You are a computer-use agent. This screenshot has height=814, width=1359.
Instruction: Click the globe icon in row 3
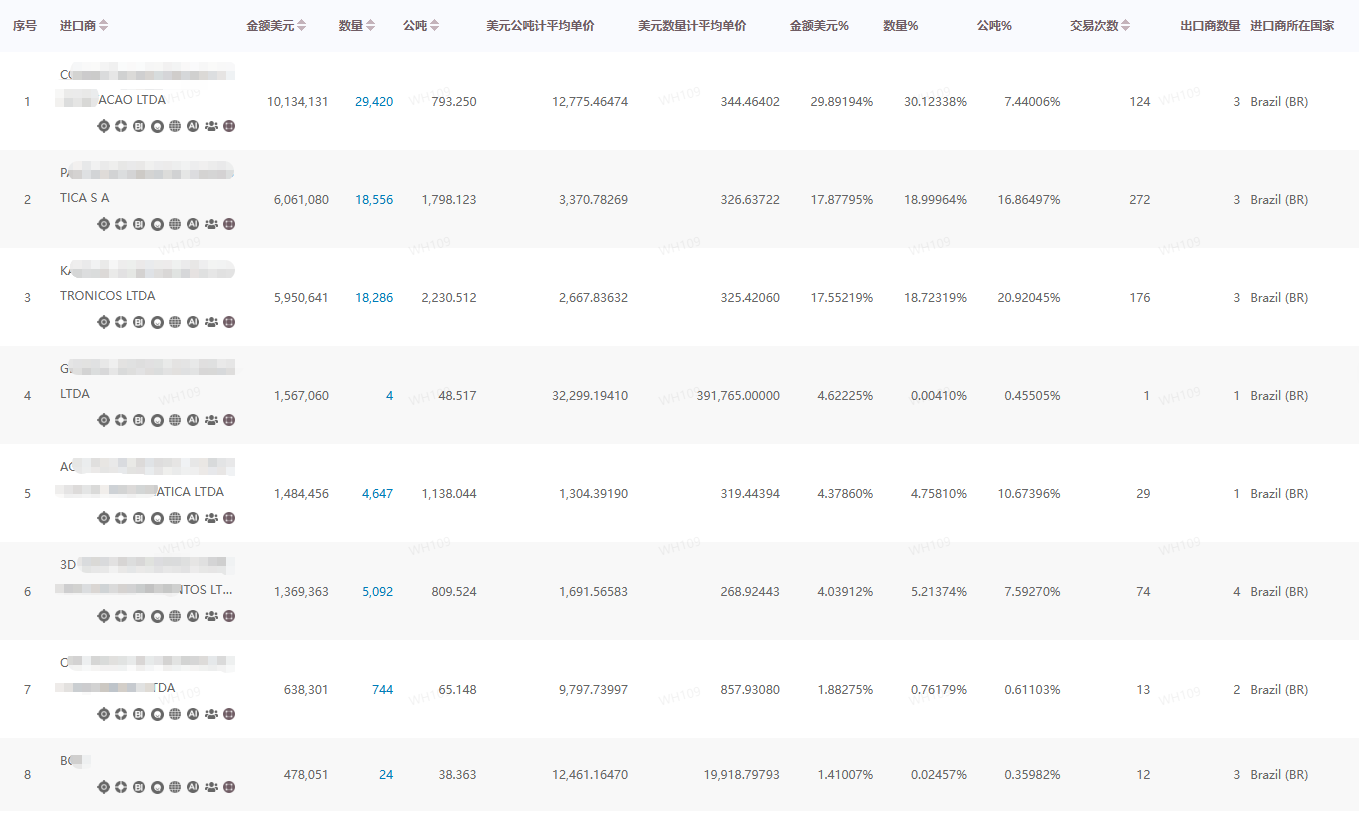[x=175, y=322]
